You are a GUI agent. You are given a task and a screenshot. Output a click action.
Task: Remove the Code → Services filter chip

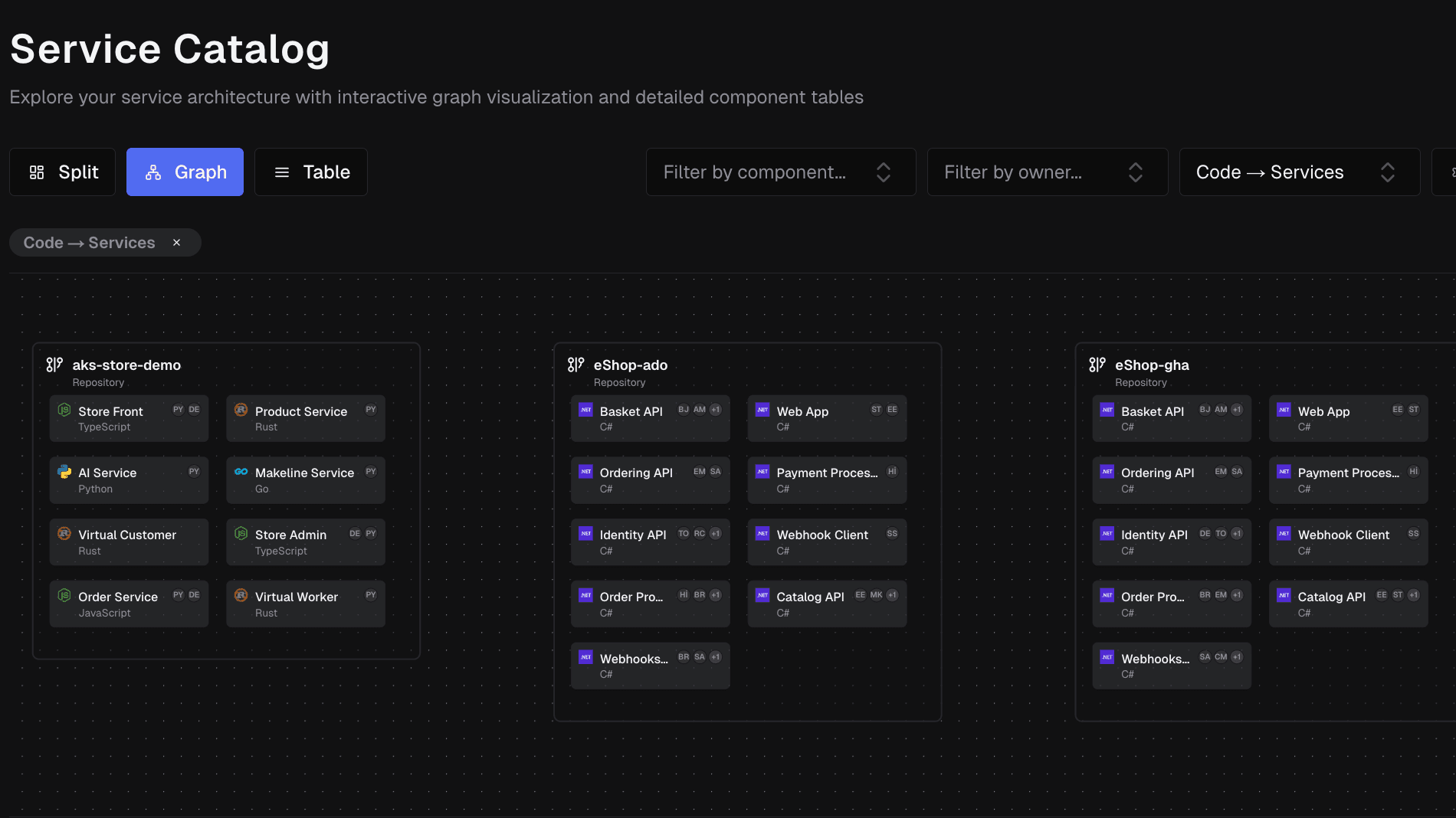(176, 242)
